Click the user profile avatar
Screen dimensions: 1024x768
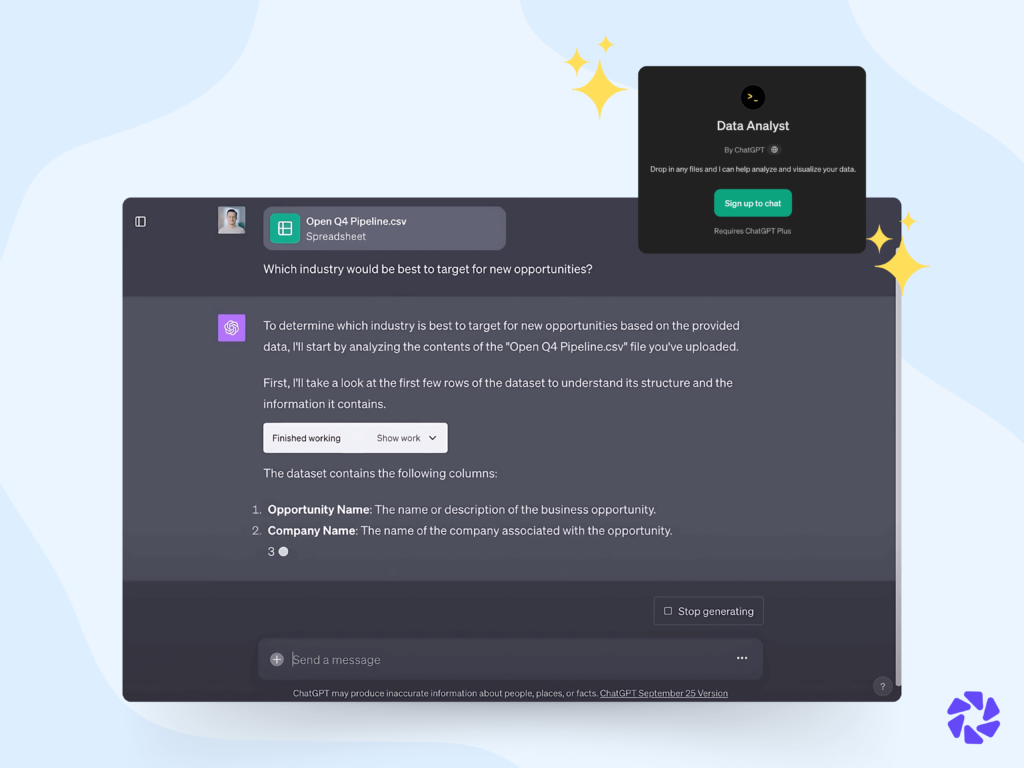231,220
